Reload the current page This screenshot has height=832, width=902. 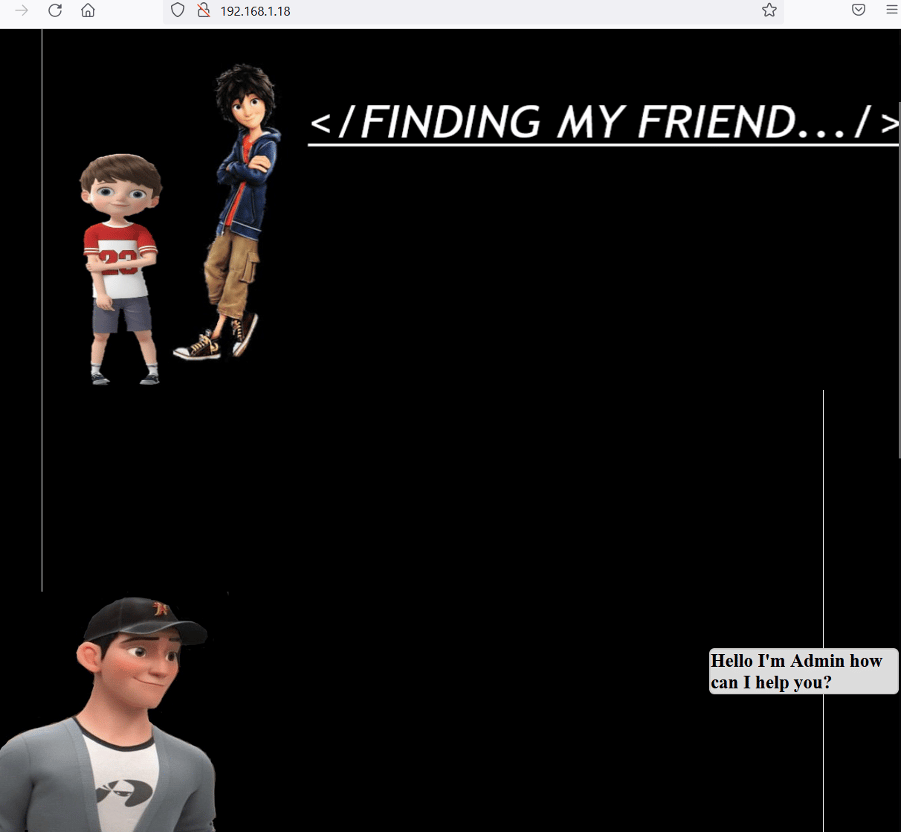tap(55, 11)
